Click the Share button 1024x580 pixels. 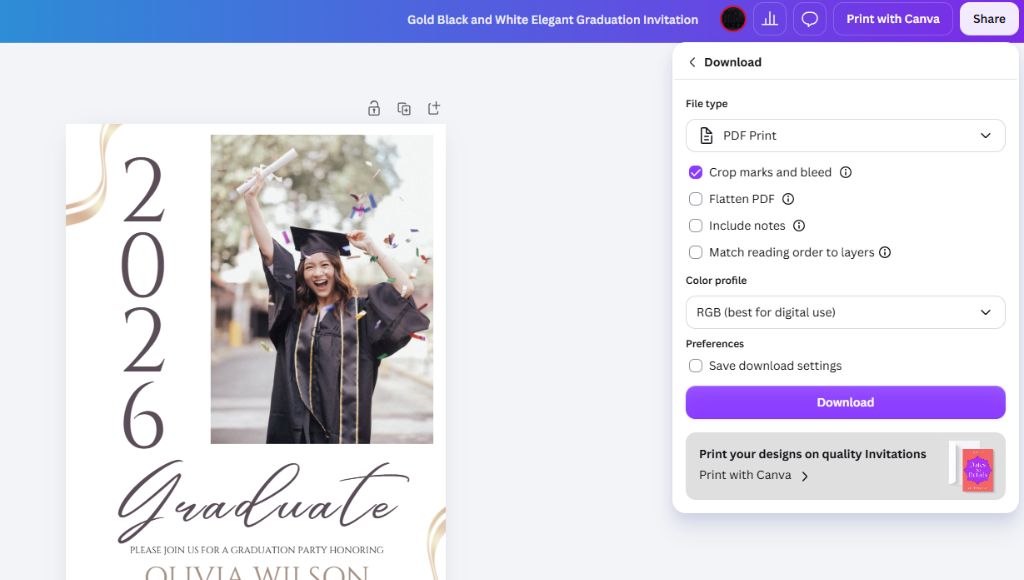(989, 19)
